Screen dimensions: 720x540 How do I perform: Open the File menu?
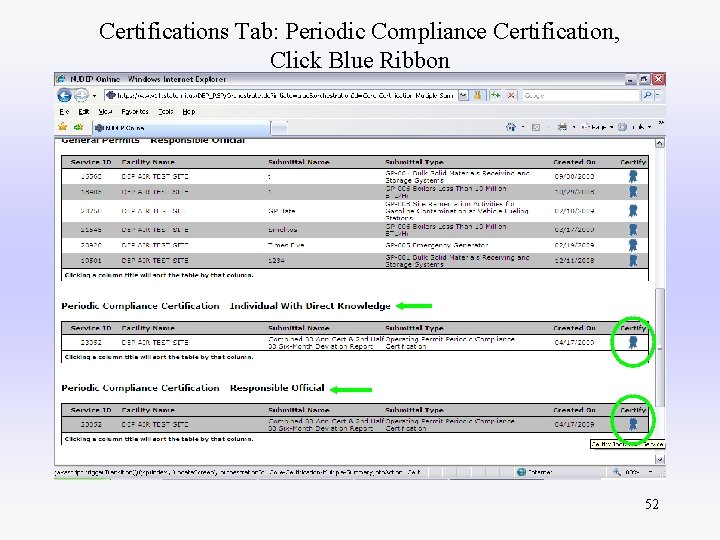click(x=64, y=112)
